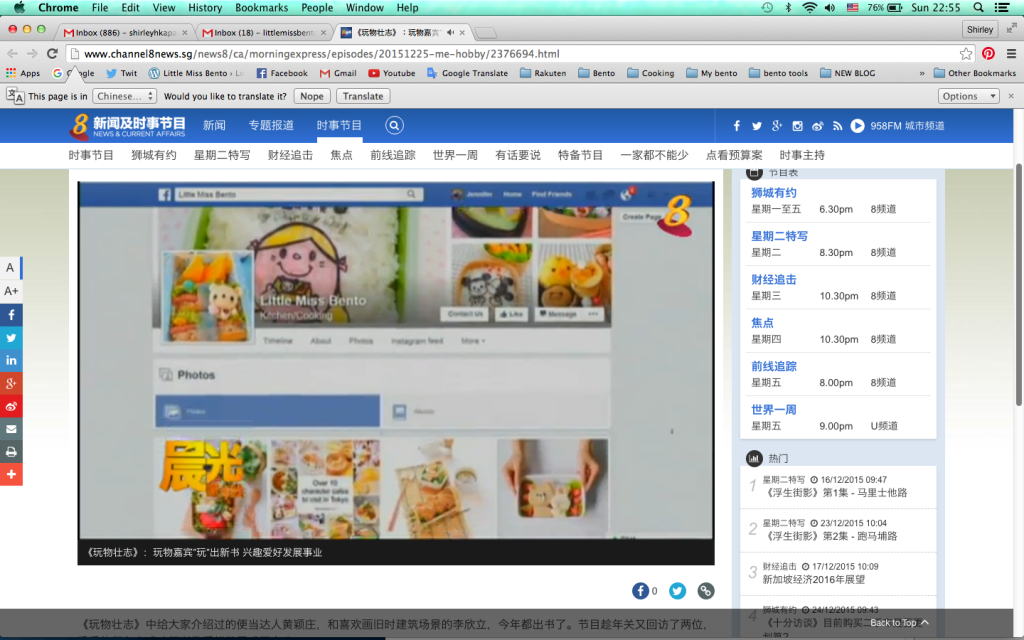Open Weibo header icon
Image resolution: width=1024 pixels, height=640 pixels.
pos(818,126)
